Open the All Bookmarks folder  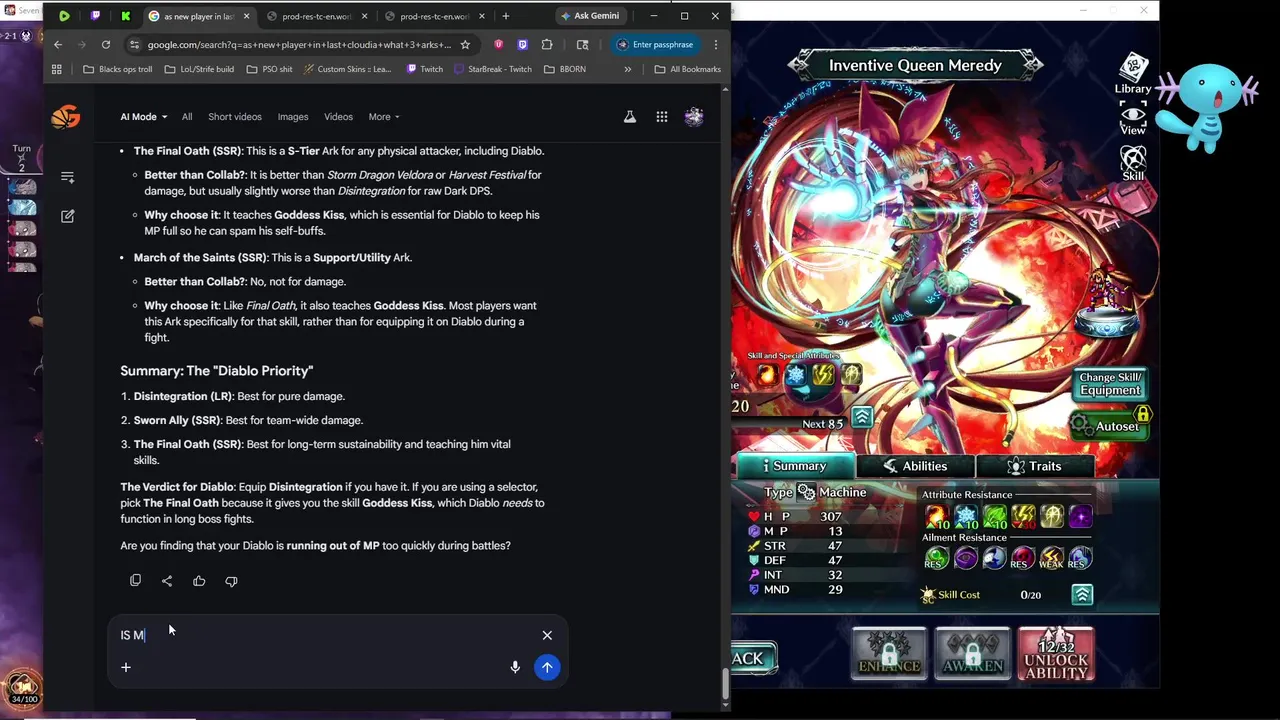pyautogui.click(x=687, y=69)
